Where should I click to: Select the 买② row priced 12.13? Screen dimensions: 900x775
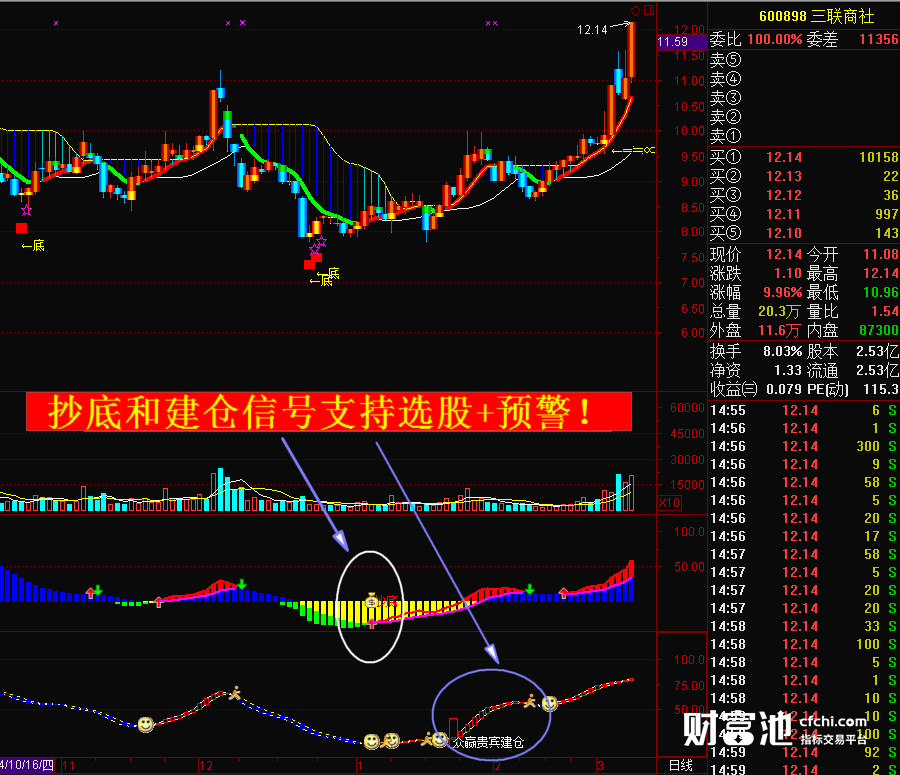pos(804,176)
